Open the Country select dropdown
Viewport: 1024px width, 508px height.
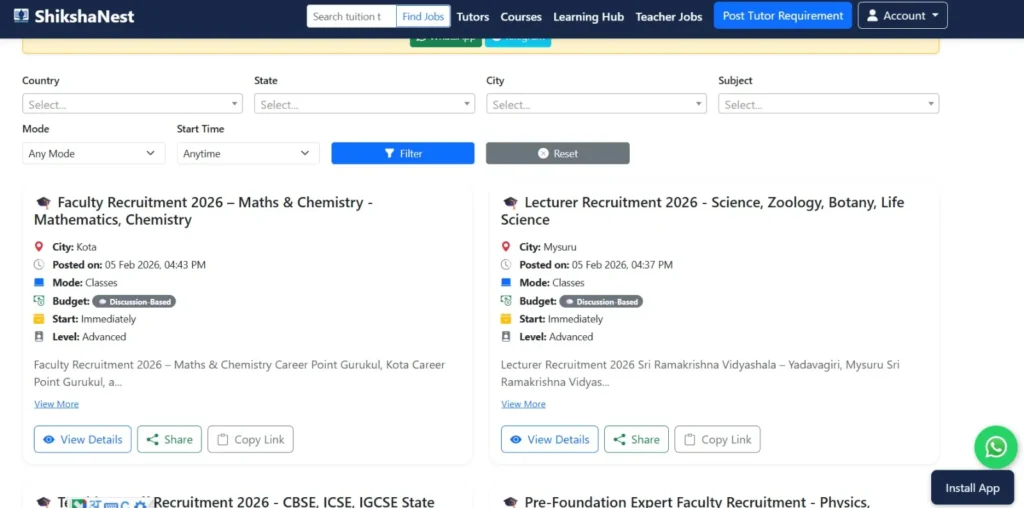pos(132,104)
